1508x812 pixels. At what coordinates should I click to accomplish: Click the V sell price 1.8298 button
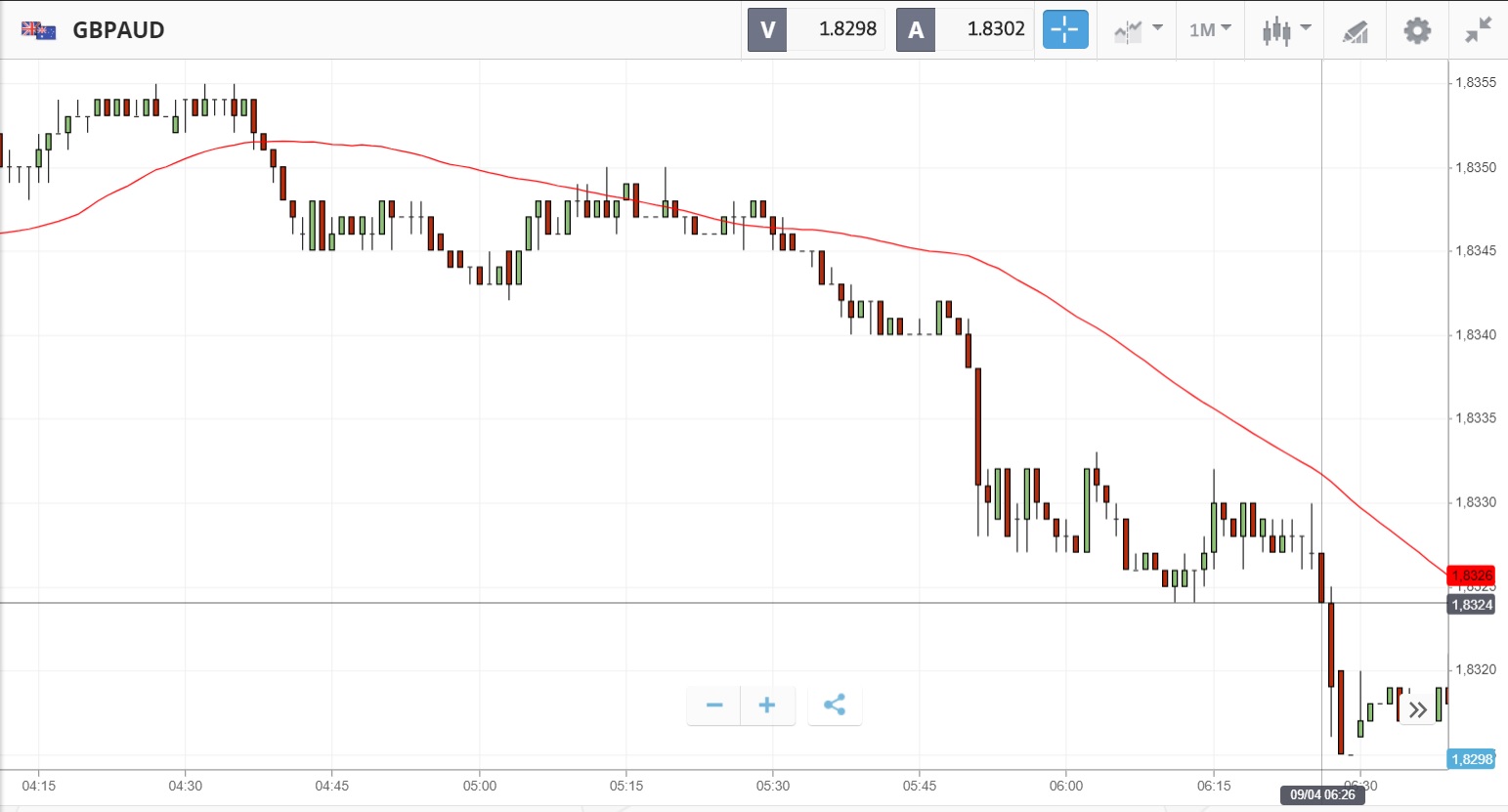[816, 29]
